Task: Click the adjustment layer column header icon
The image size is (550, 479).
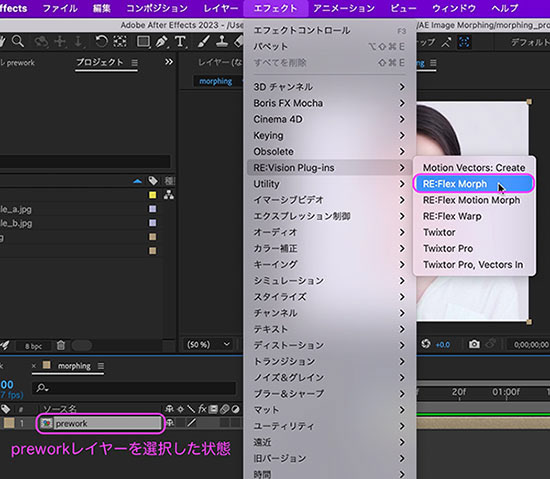Action: tap(236, 409)
